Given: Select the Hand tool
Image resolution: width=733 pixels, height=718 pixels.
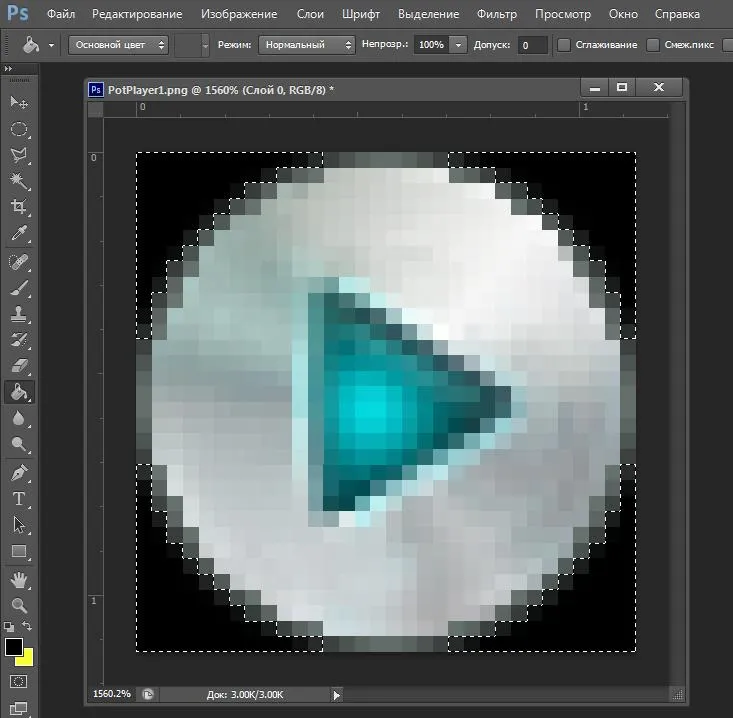Looking at the screenshot, I should (x=19, y=581).
